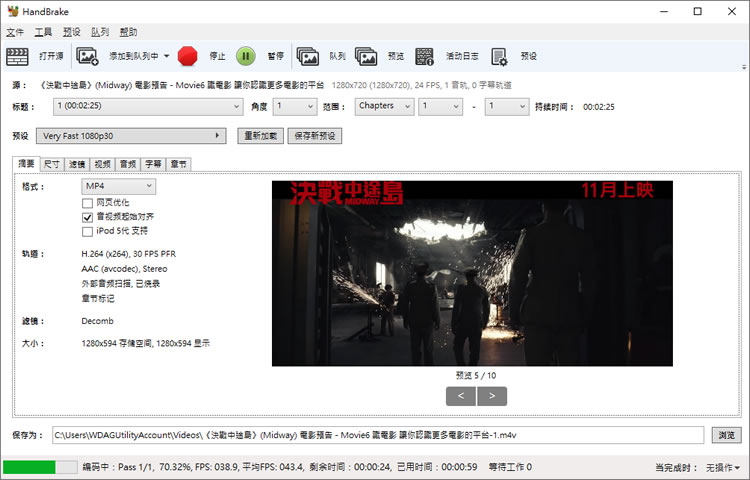Click the 停止 label in toolbar
The image size is (750, 480).
(x=218, y=56)
